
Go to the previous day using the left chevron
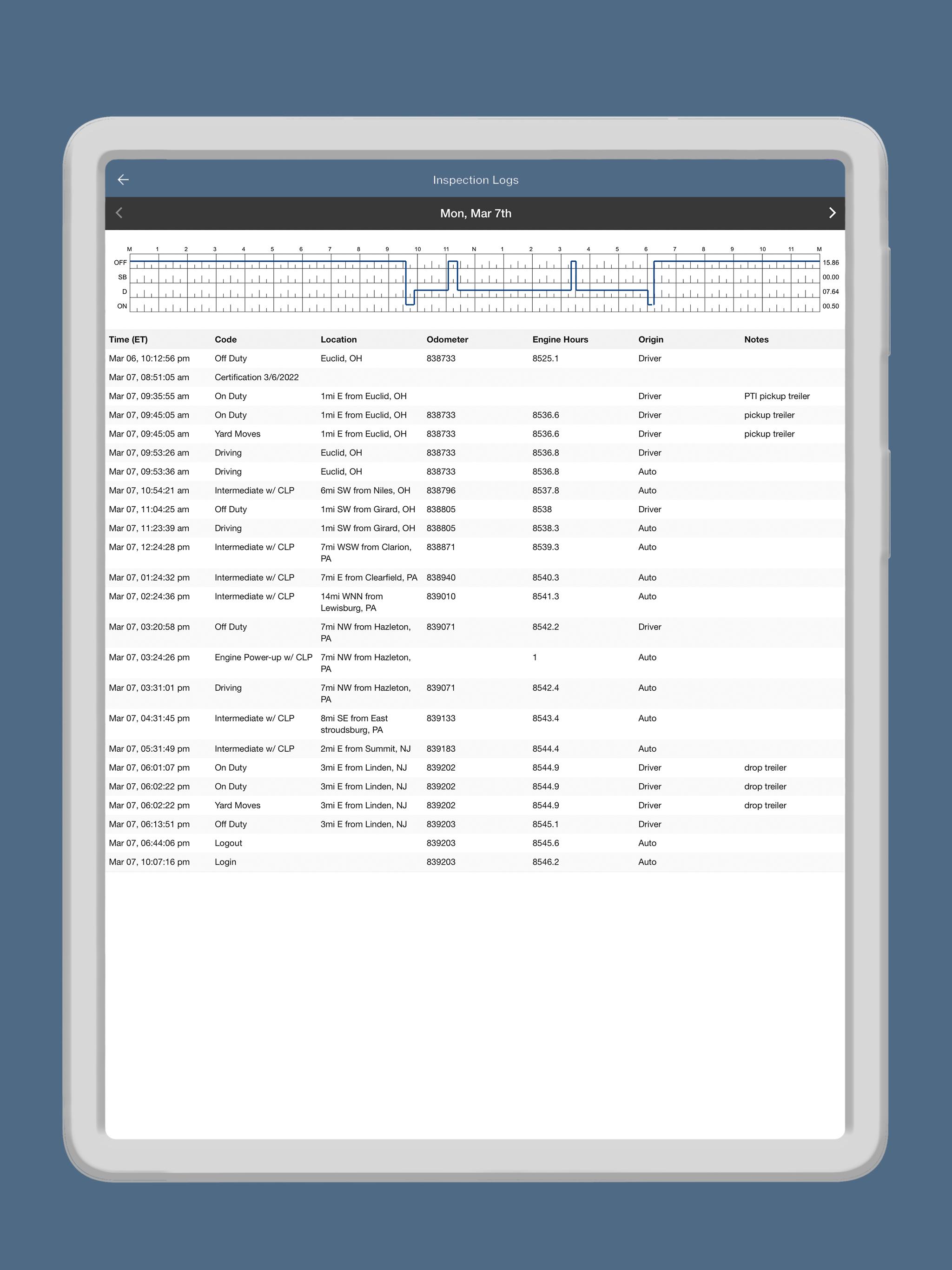pyautogui.click(x=119, y=213)
